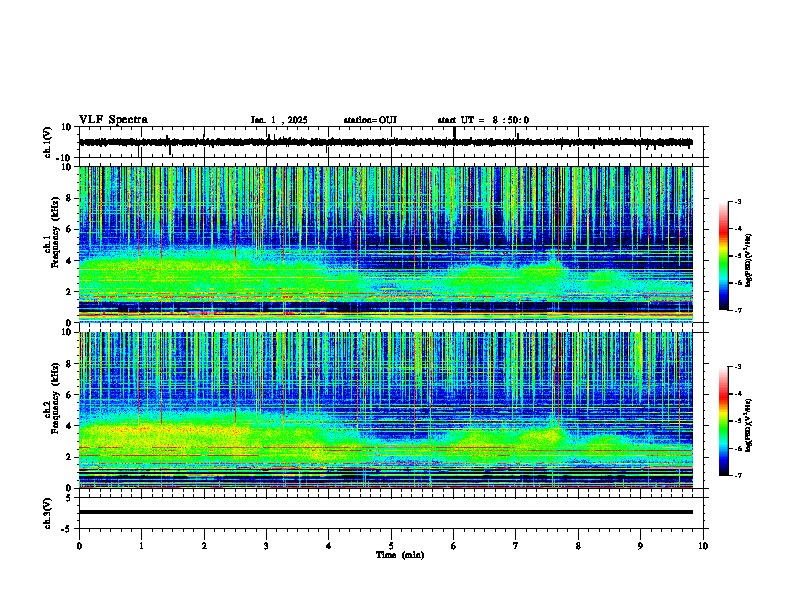
Task: Click the "station=OUI" header label
Action: [370, 120]
